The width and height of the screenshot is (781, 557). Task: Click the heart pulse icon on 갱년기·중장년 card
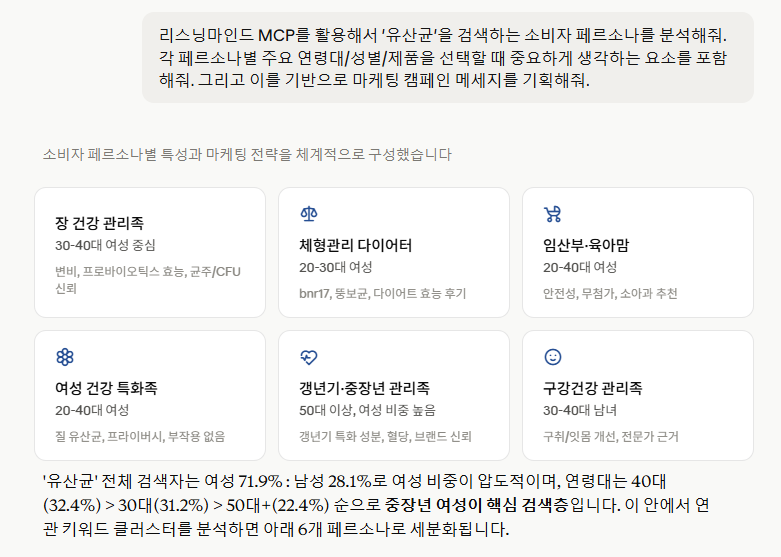[309, 357]
